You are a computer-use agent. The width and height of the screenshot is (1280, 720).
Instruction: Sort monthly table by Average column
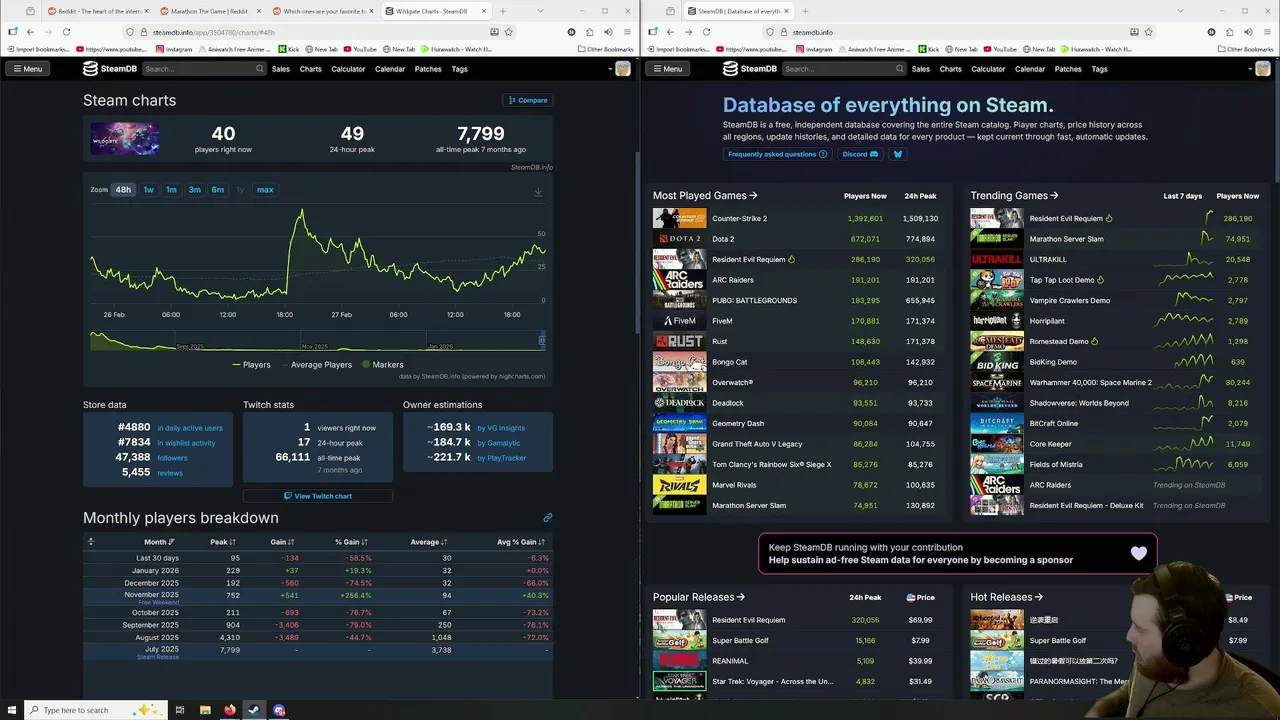[x=428, y=542]
